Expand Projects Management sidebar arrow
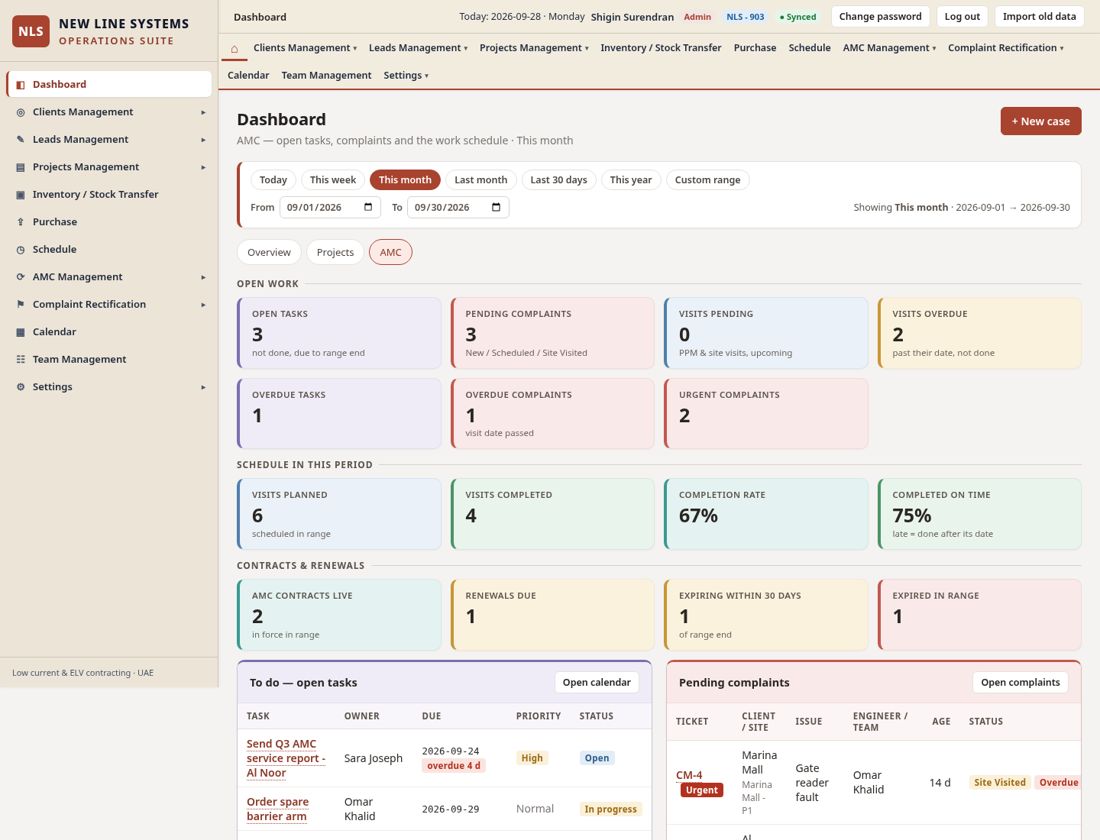Image resolution: width=1100 pixels, height=840 pixels. point(203,167)
